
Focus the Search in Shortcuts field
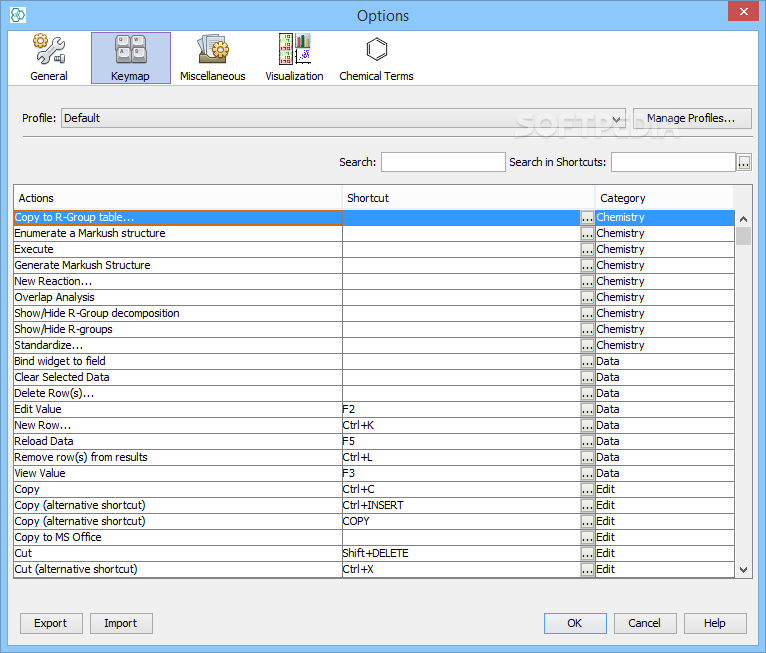pos(673,162)
